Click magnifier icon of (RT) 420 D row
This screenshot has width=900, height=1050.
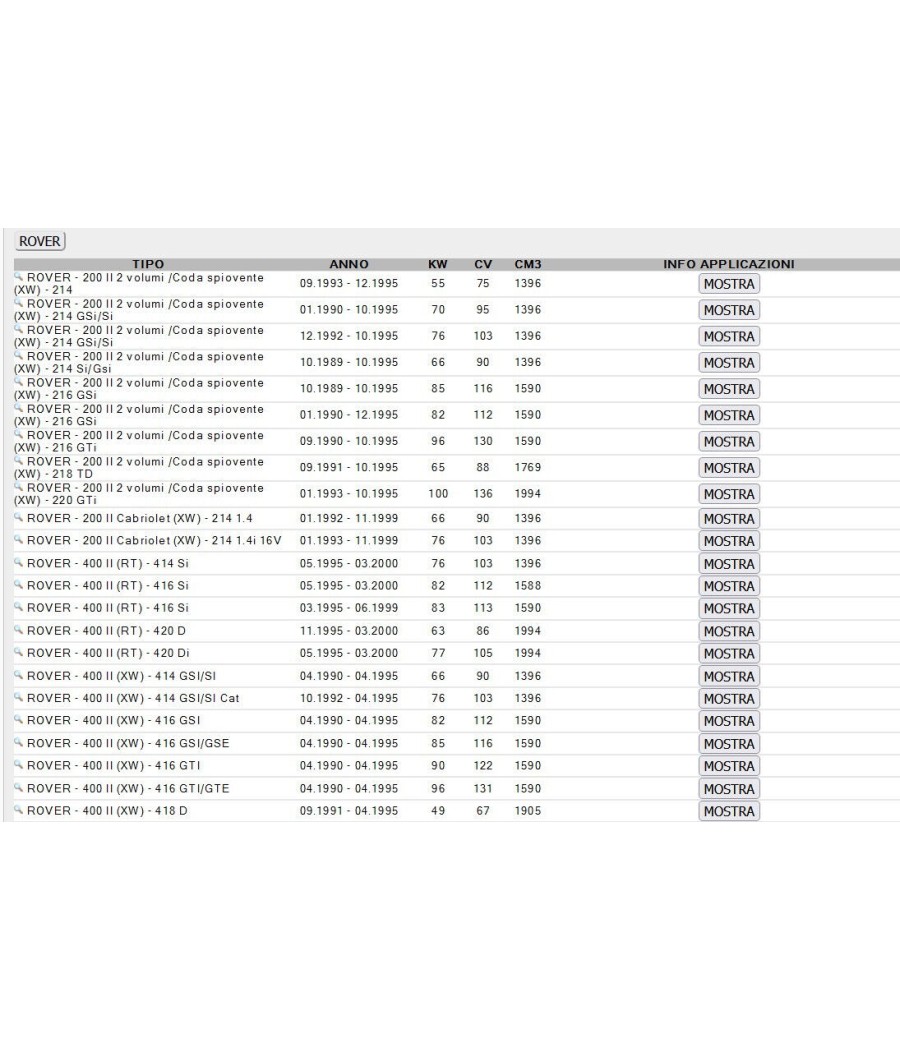pyautogui.click(x=19, y=629)
